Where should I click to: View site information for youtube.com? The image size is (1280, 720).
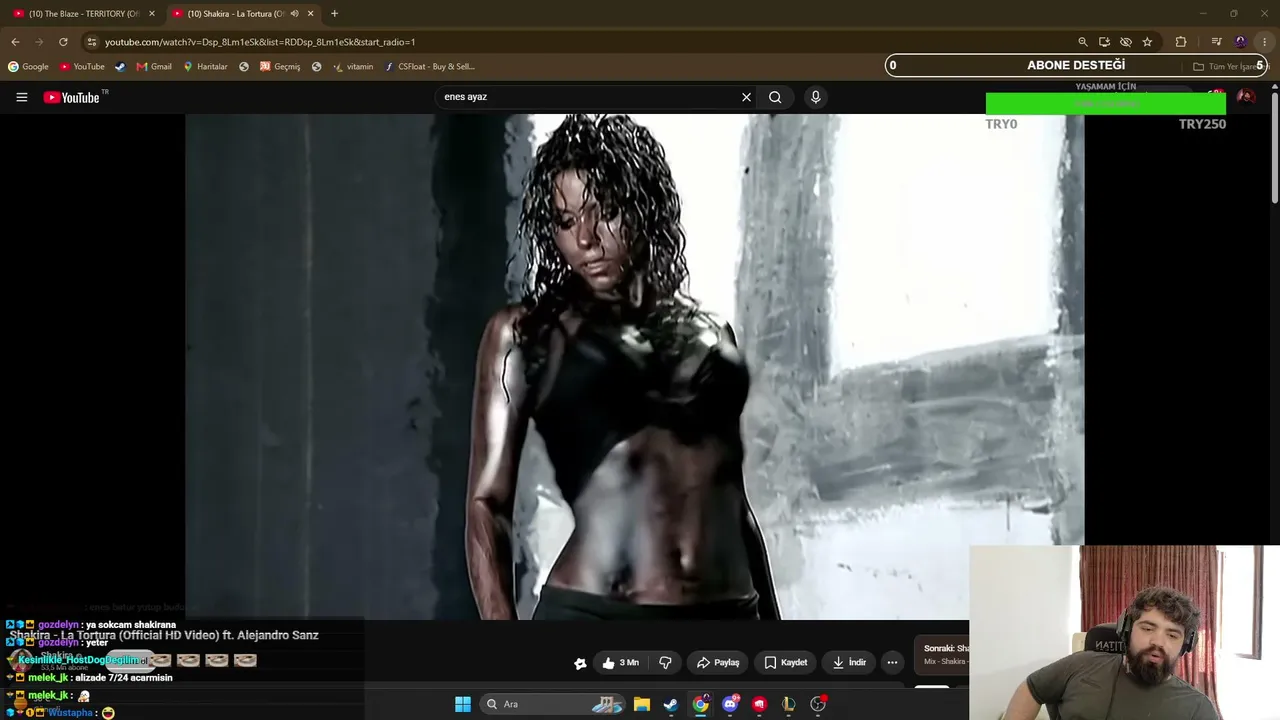91,42
